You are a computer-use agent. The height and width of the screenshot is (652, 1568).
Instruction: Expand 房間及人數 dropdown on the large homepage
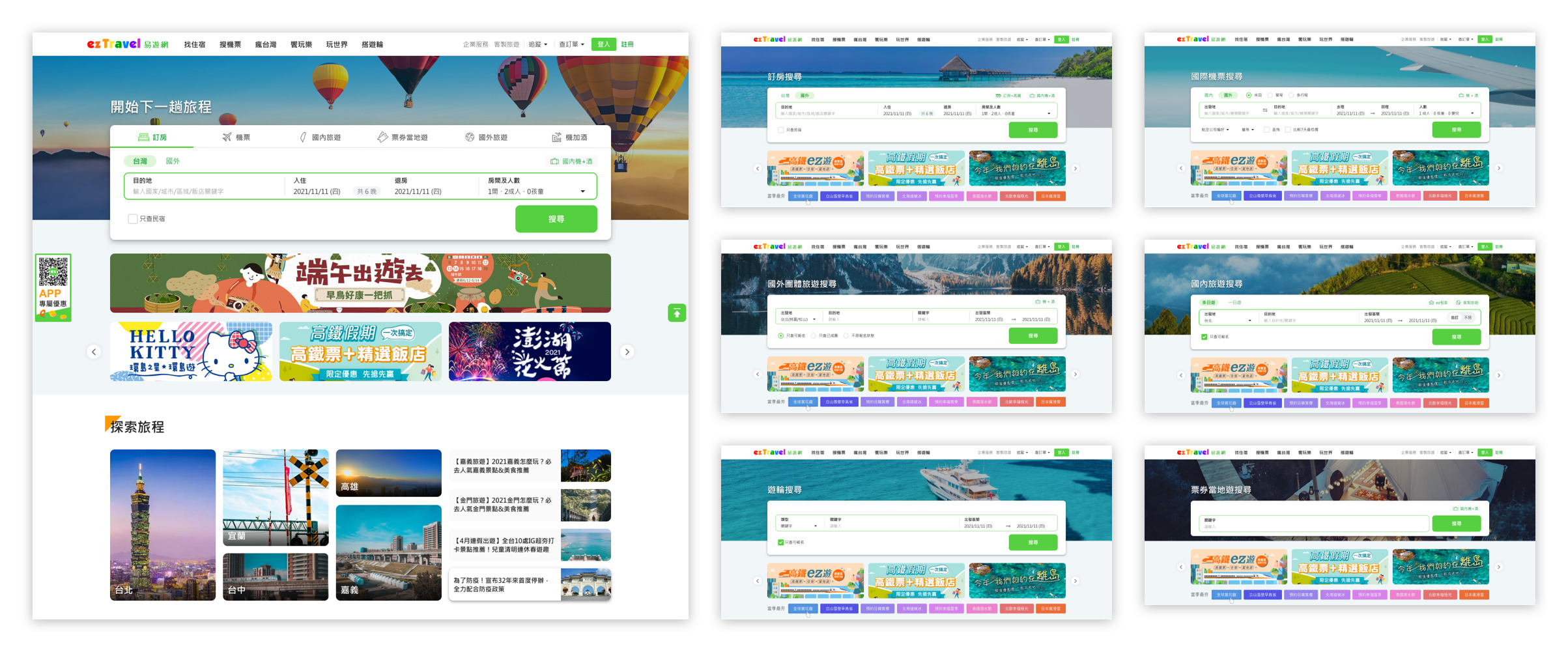[582, 191]
